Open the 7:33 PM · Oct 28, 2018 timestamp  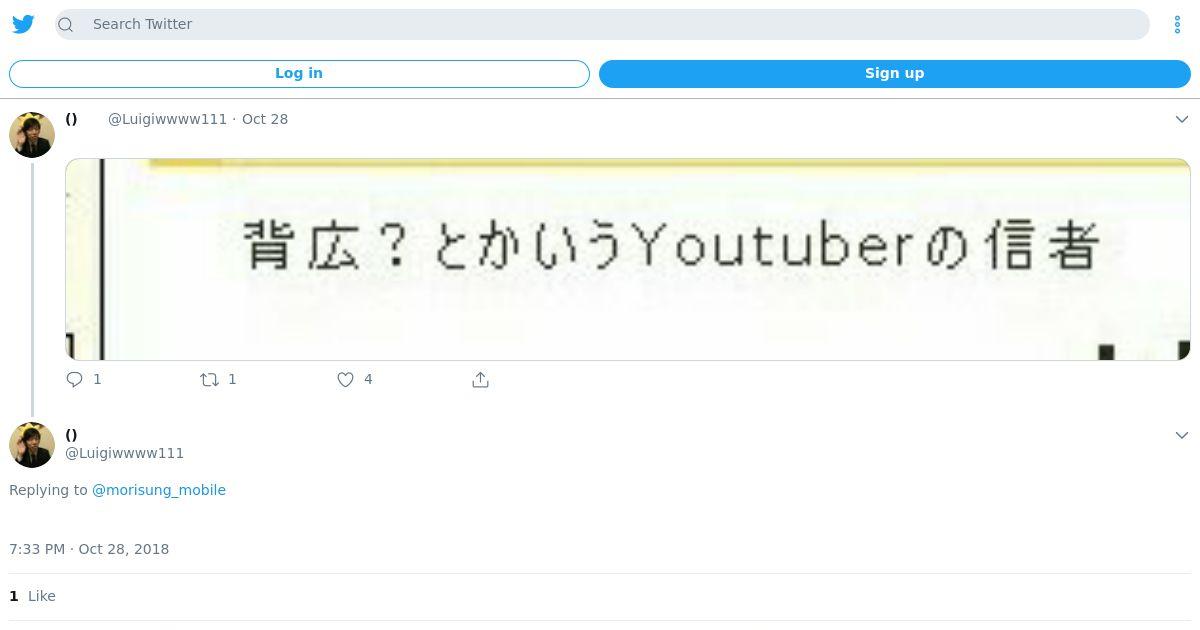coord(89,549)
